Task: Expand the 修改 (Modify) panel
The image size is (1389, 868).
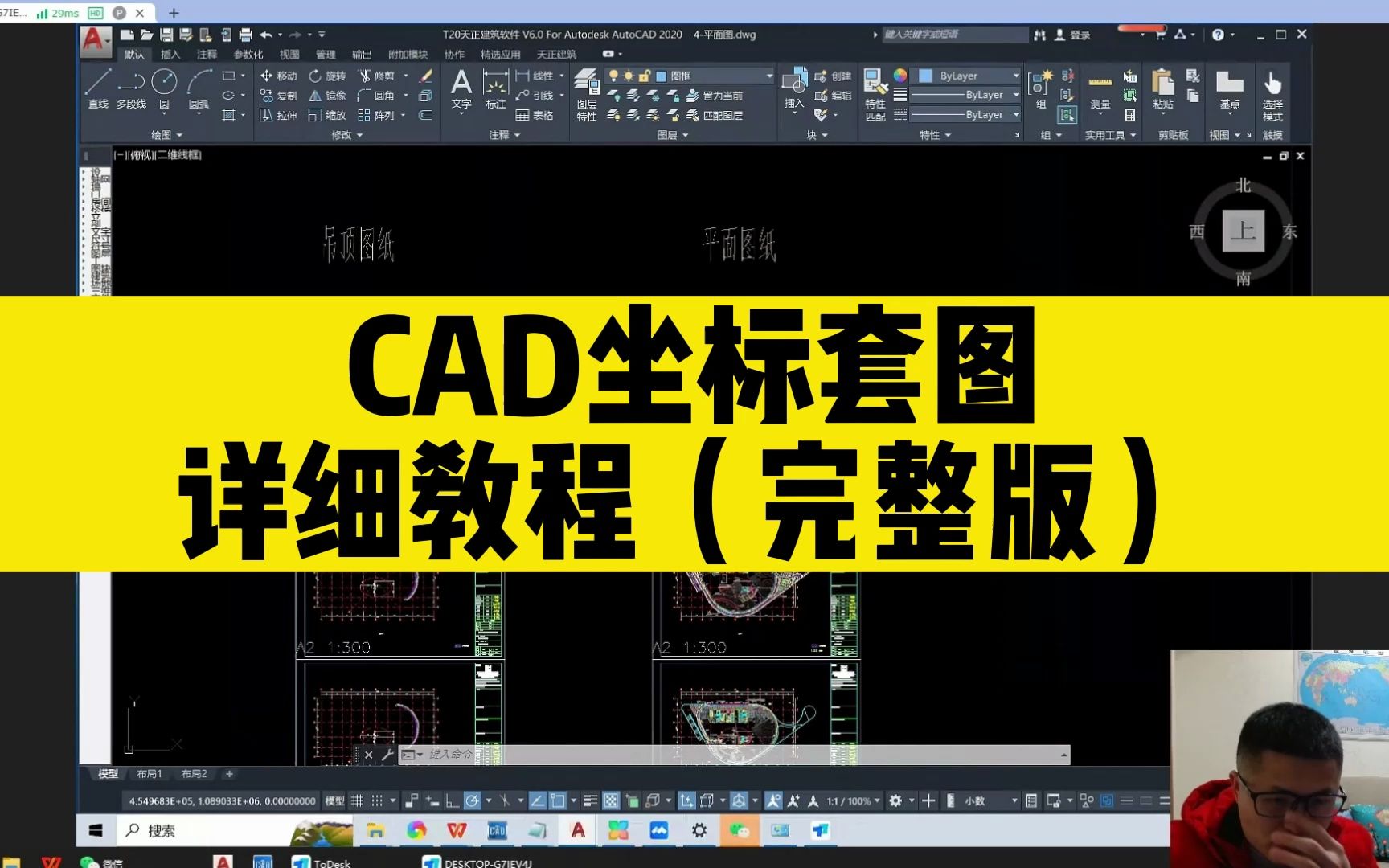Action: point(347,135)
